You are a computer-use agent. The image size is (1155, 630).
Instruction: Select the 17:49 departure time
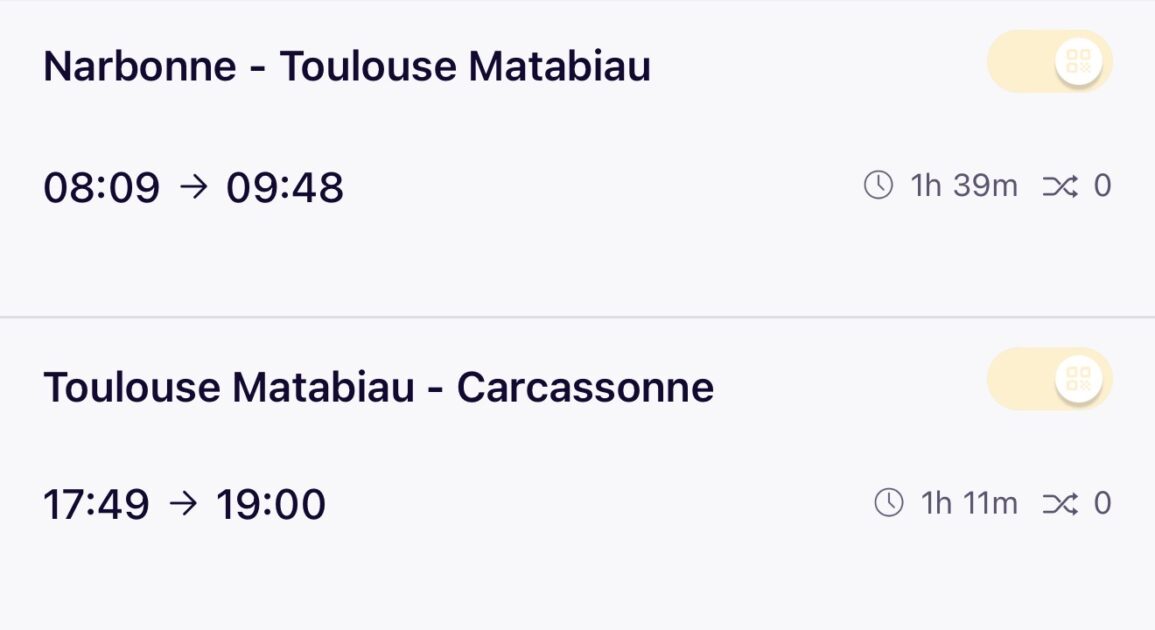pyautogui.click(x=96, y=505)
